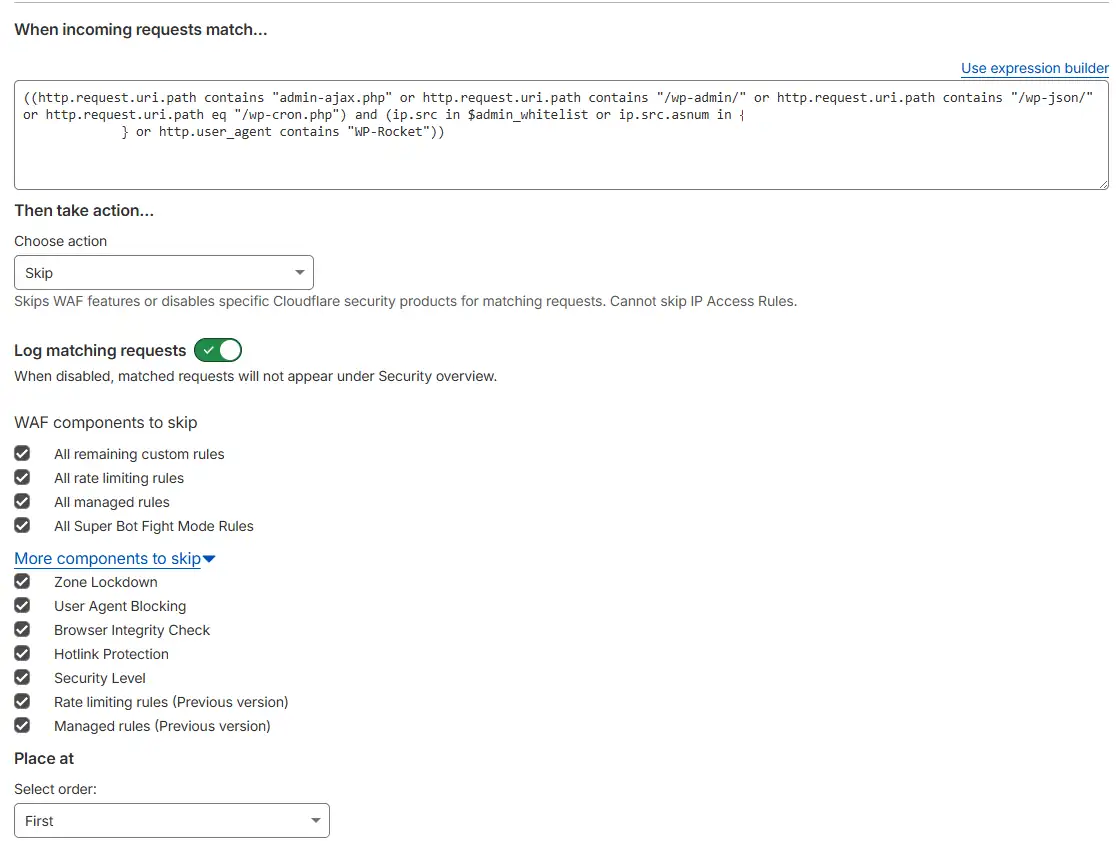
Task: Uncheck Hotlink Protection checkbox
Action: tap(22, 653)
